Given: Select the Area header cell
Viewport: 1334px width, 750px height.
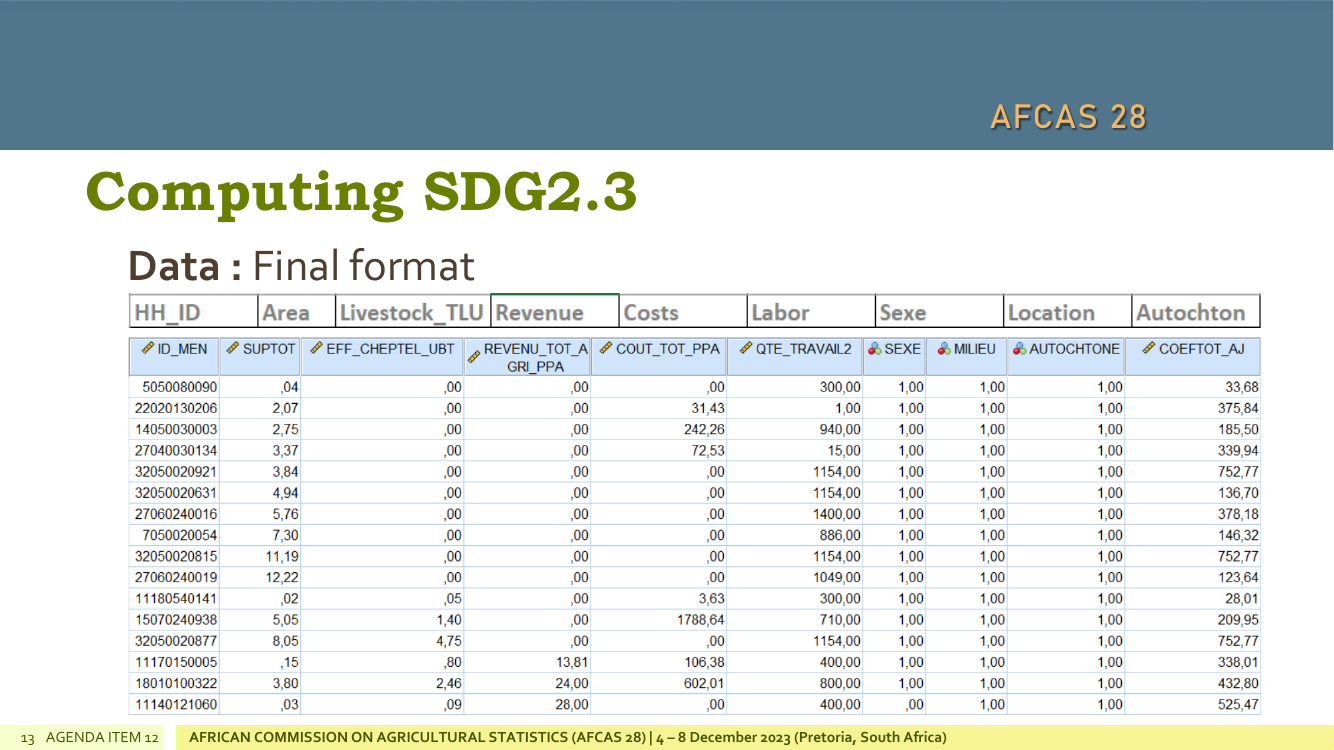Looking at the screenshot, I should pos(296,311).
